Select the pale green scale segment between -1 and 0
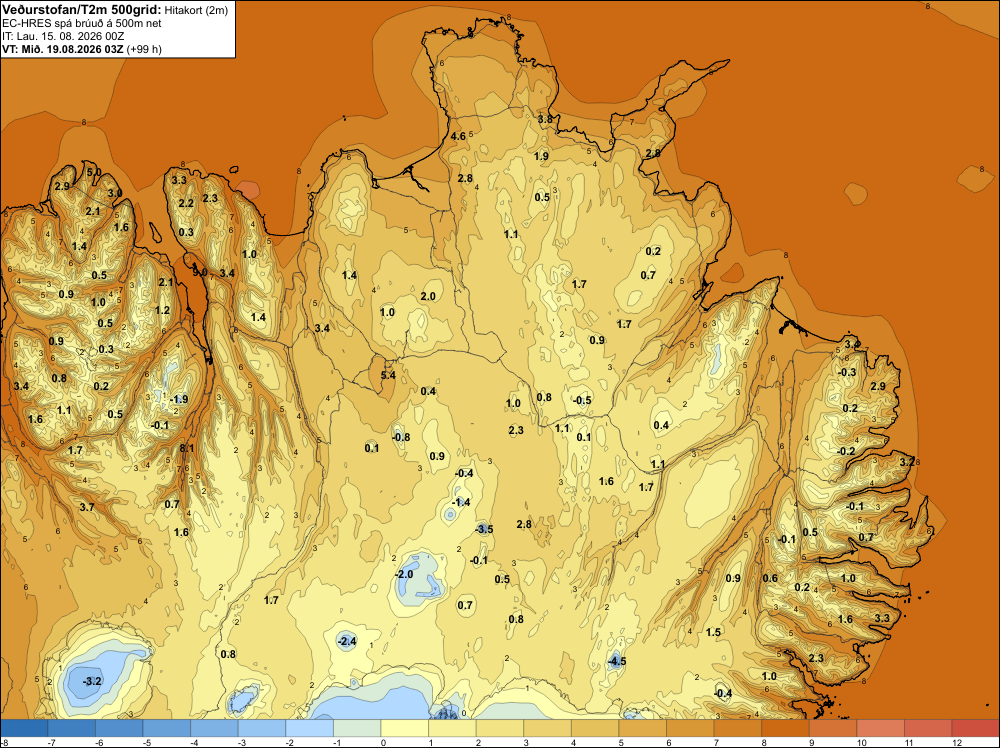1000x748 pixels. [x=357, y=728]
